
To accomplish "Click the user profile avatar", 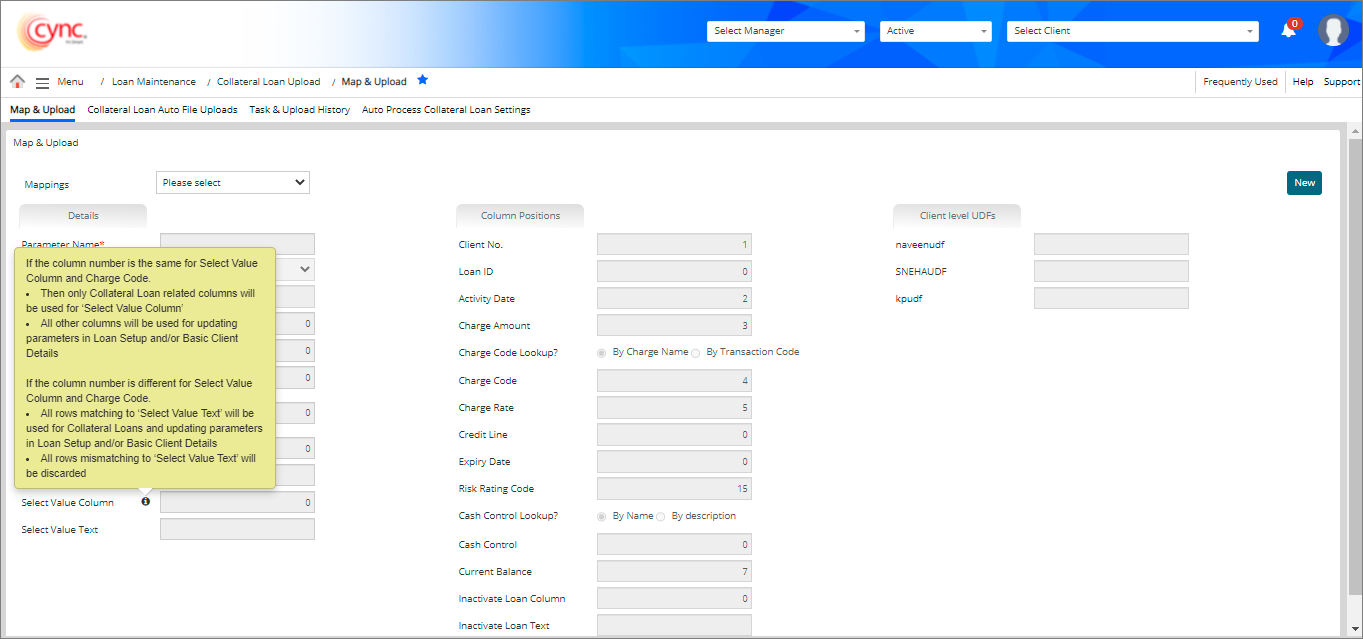I will [x=1333, y=31].
